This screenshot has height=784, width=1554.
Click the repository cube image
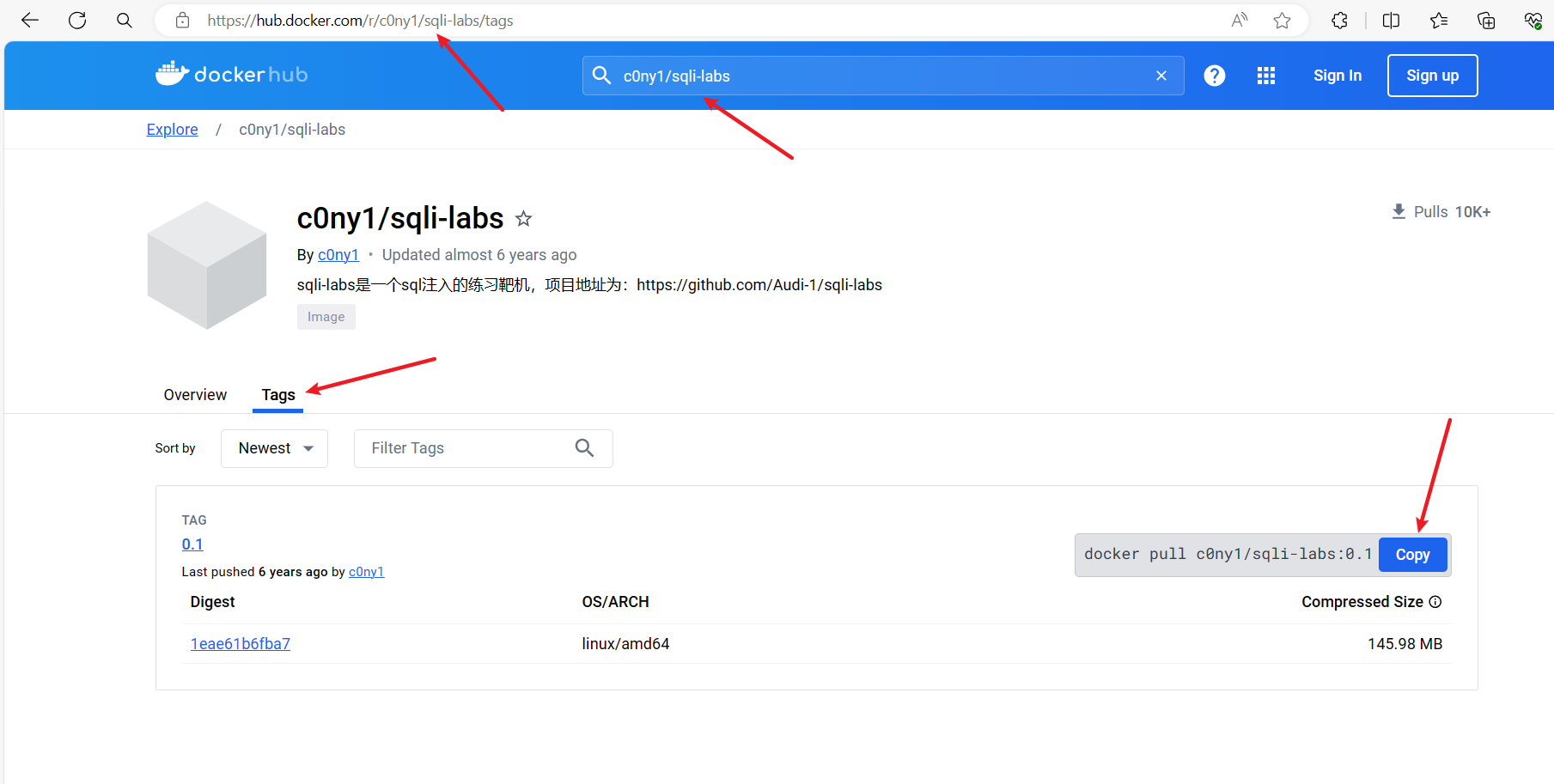(207, 265)
